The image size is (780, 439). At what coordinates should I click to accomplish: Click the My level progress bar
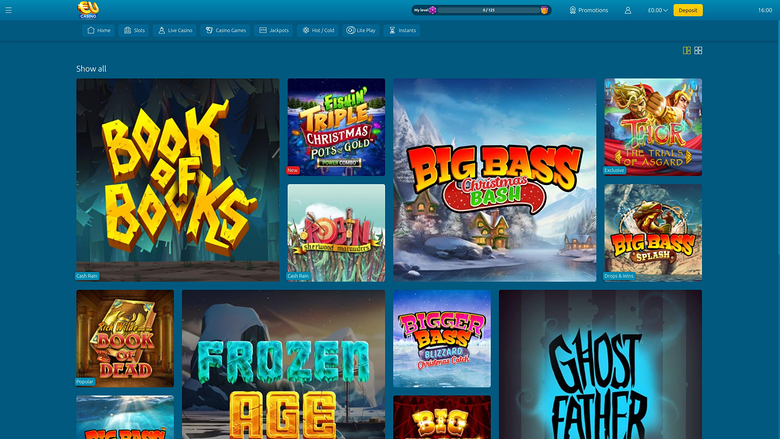pyautogui.click(x=490, y=10)
